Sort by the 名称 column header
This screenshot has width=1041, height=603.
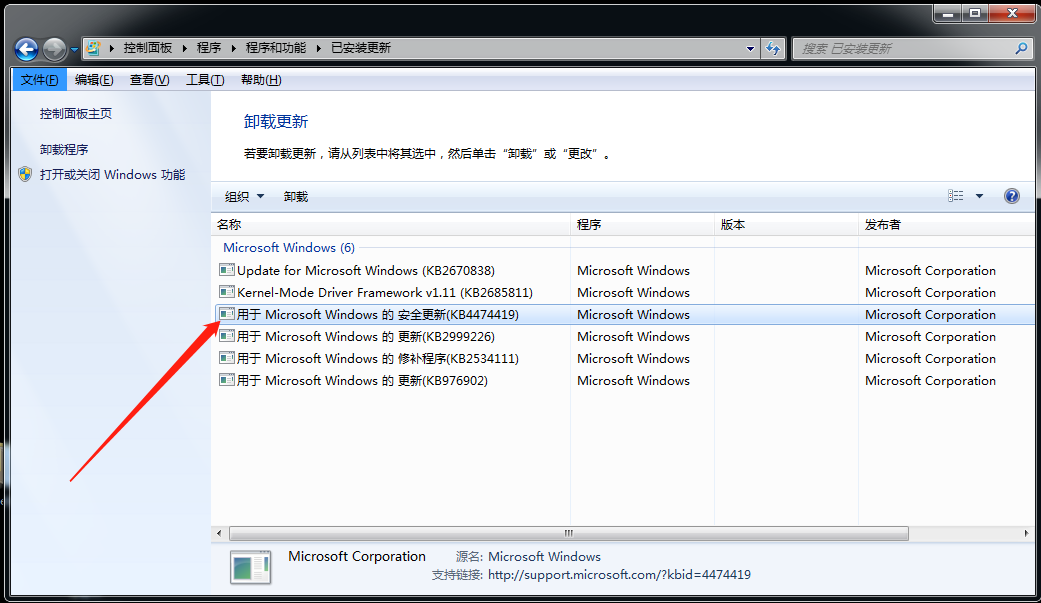pyautogui.click(x=230, y=225)
